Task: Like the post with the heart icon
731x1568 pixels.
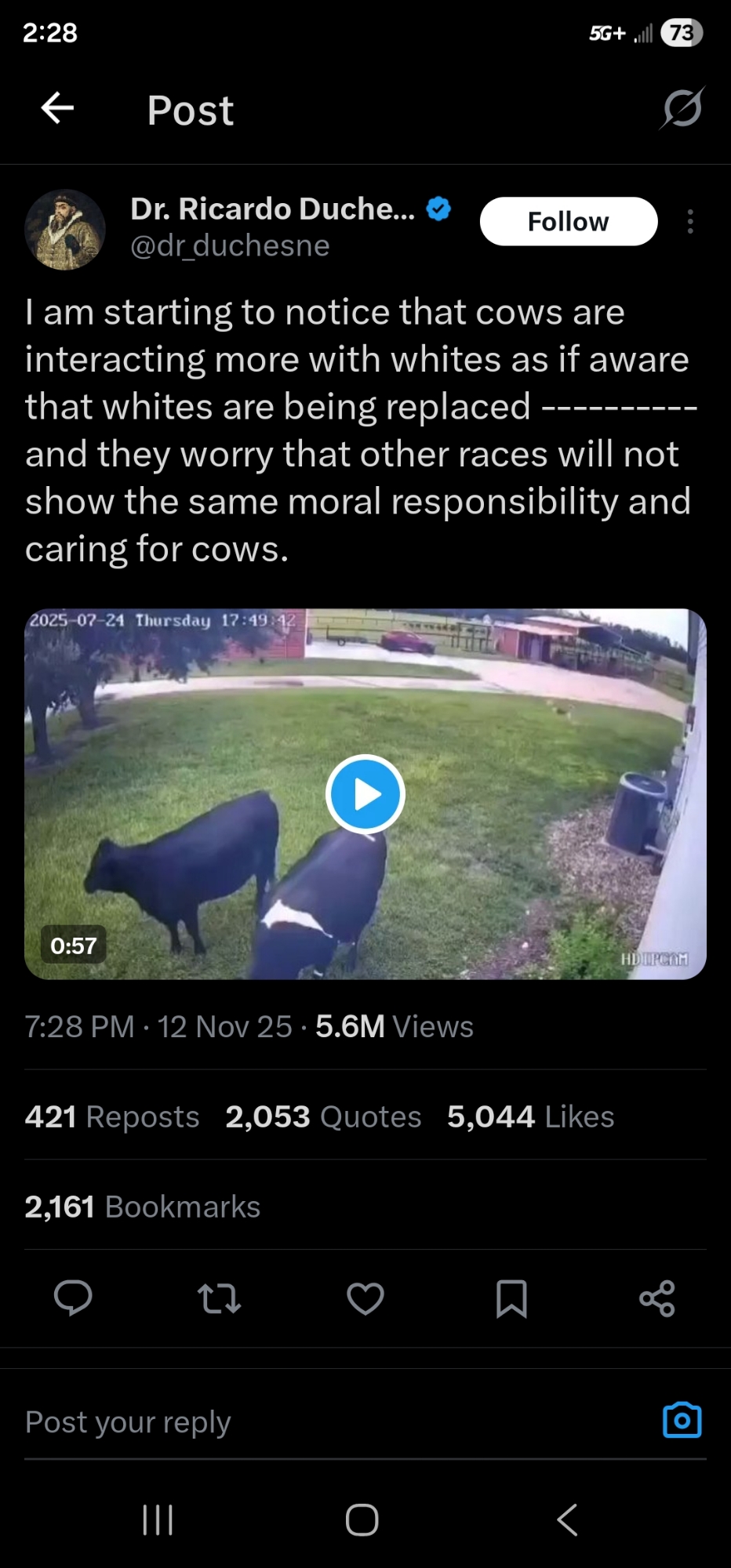Action: [x=365, y=1298]
